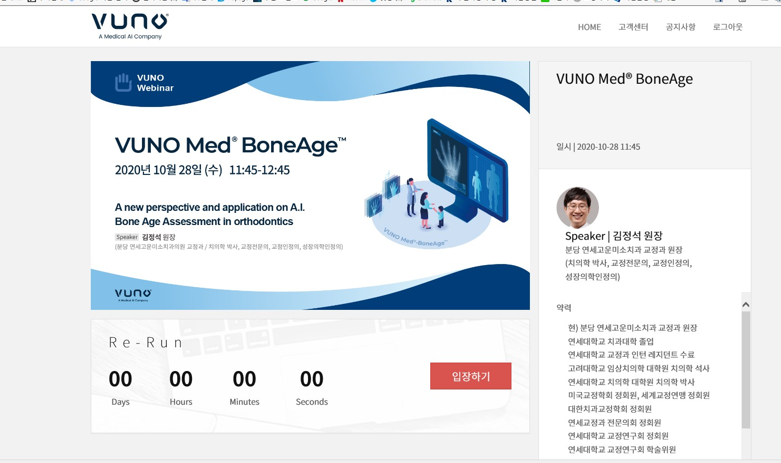Click the line 현) 분당 연세고운미소치과 교정과 원장
Viewport: 781px width, 463px height.
(x=633, y=328)
